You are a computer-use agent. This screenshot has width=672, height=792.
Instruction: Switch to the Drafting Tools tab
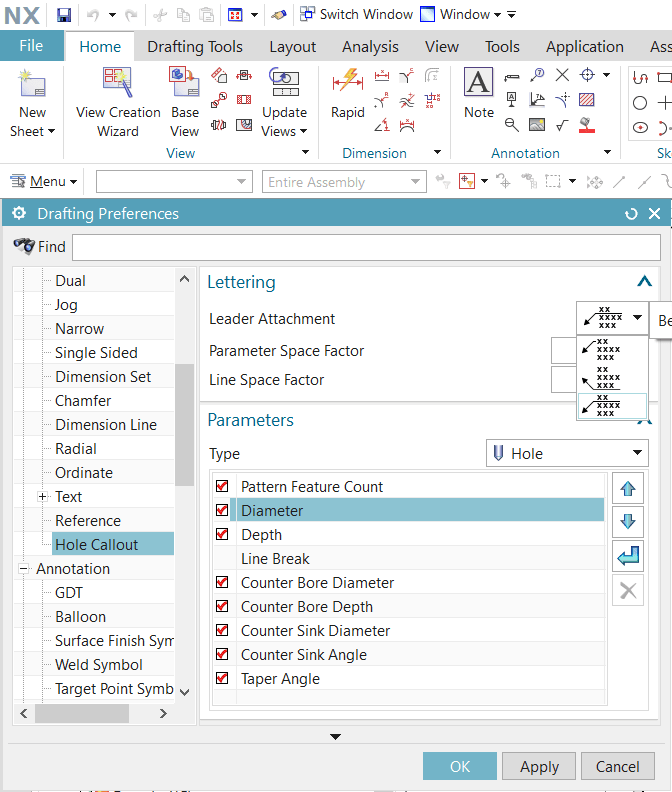195,46
